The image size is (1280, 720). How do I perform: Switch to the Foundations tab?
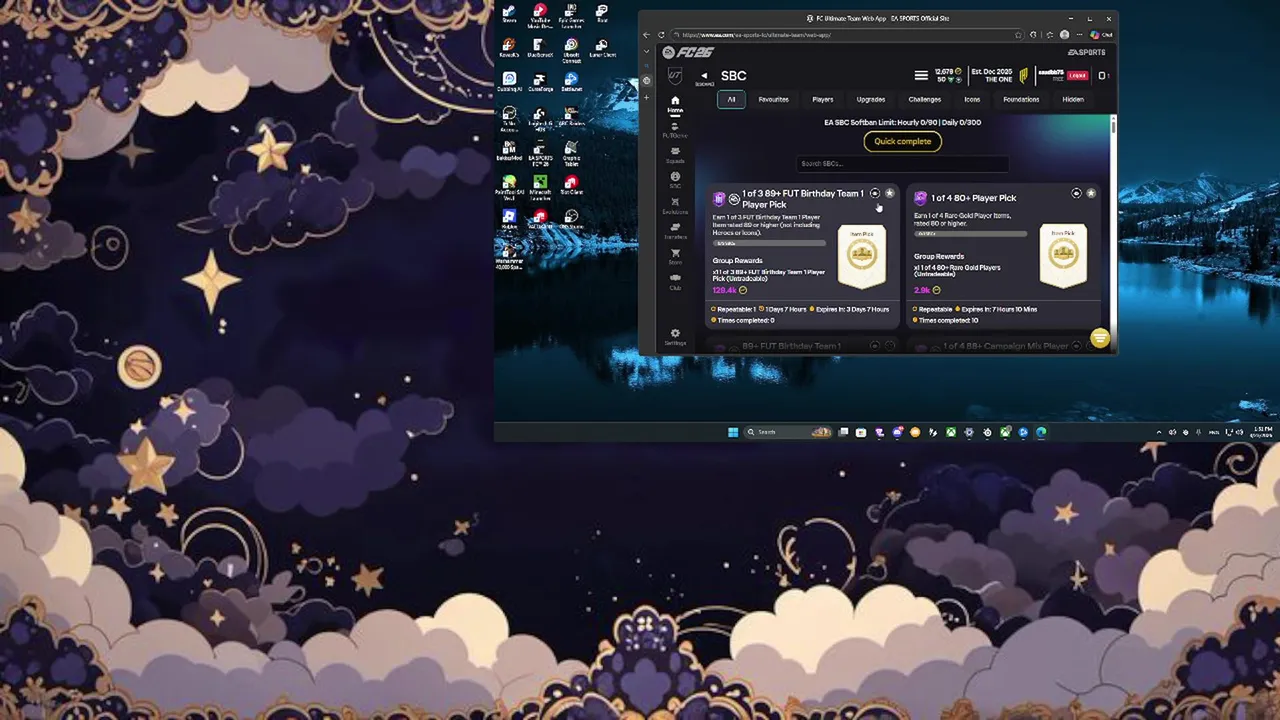pos(1021,100)
